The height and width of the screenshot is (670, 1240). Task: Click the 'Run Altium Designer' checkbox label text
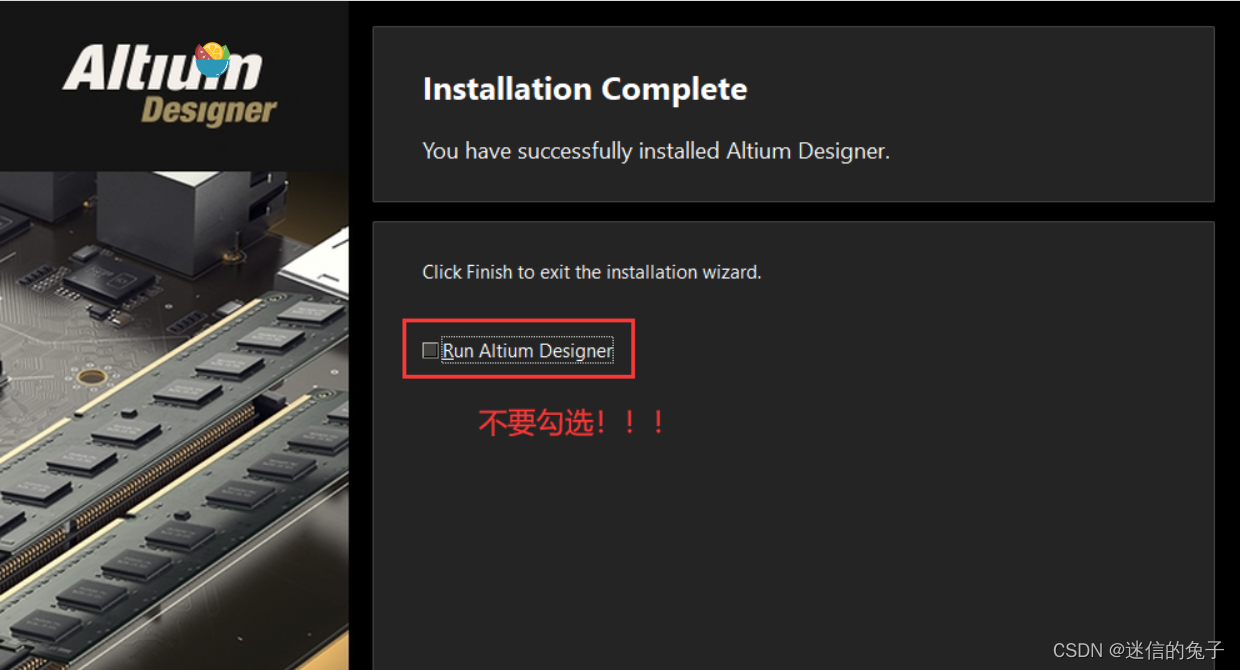[528, 351]
